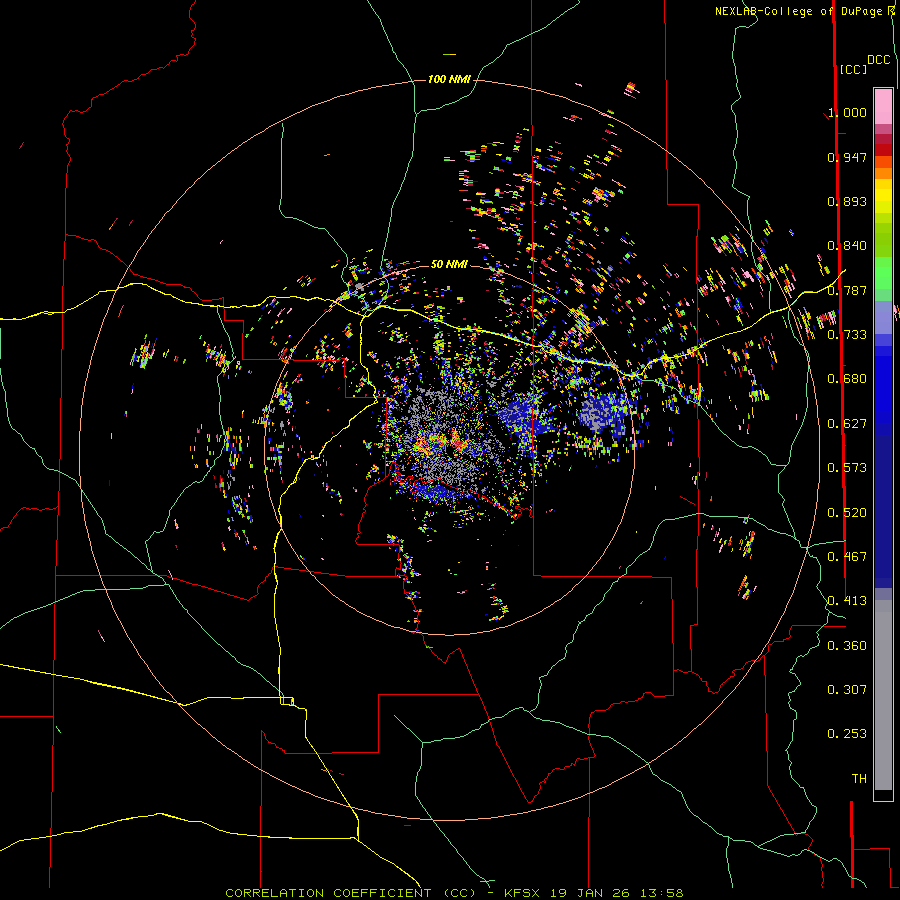The width and height of the screenshot is (900, 900).
Task: Click the DCC label near the color bar
Action: click(x=879, y=60)
